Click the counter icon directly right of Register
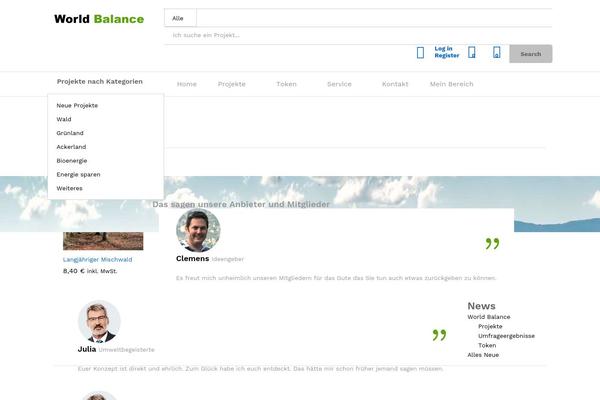 [x=472, y=52]
